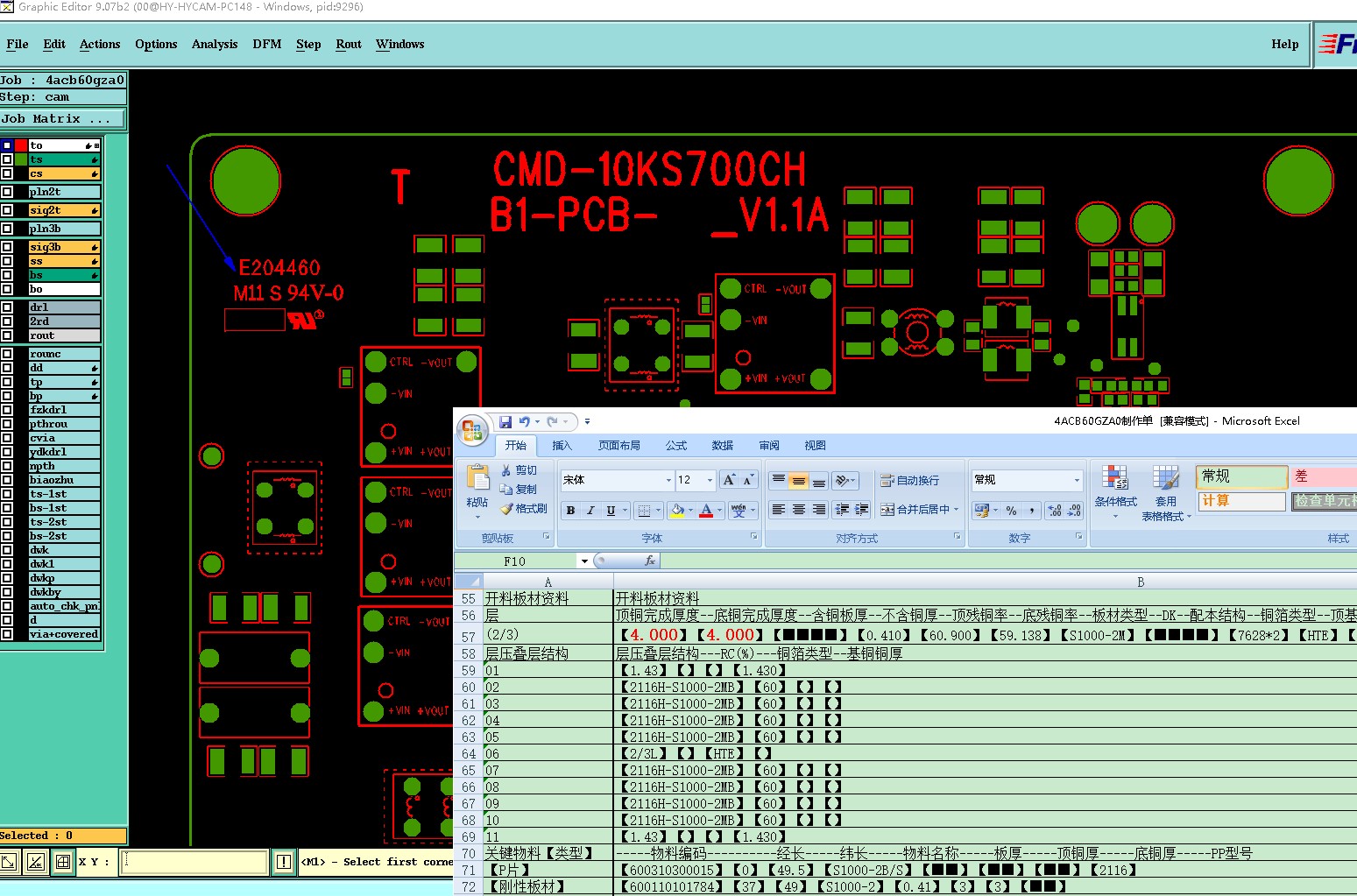The image size is (1357, 896).
Task: Click the align text right icon
Action: [x=818, y=510]
